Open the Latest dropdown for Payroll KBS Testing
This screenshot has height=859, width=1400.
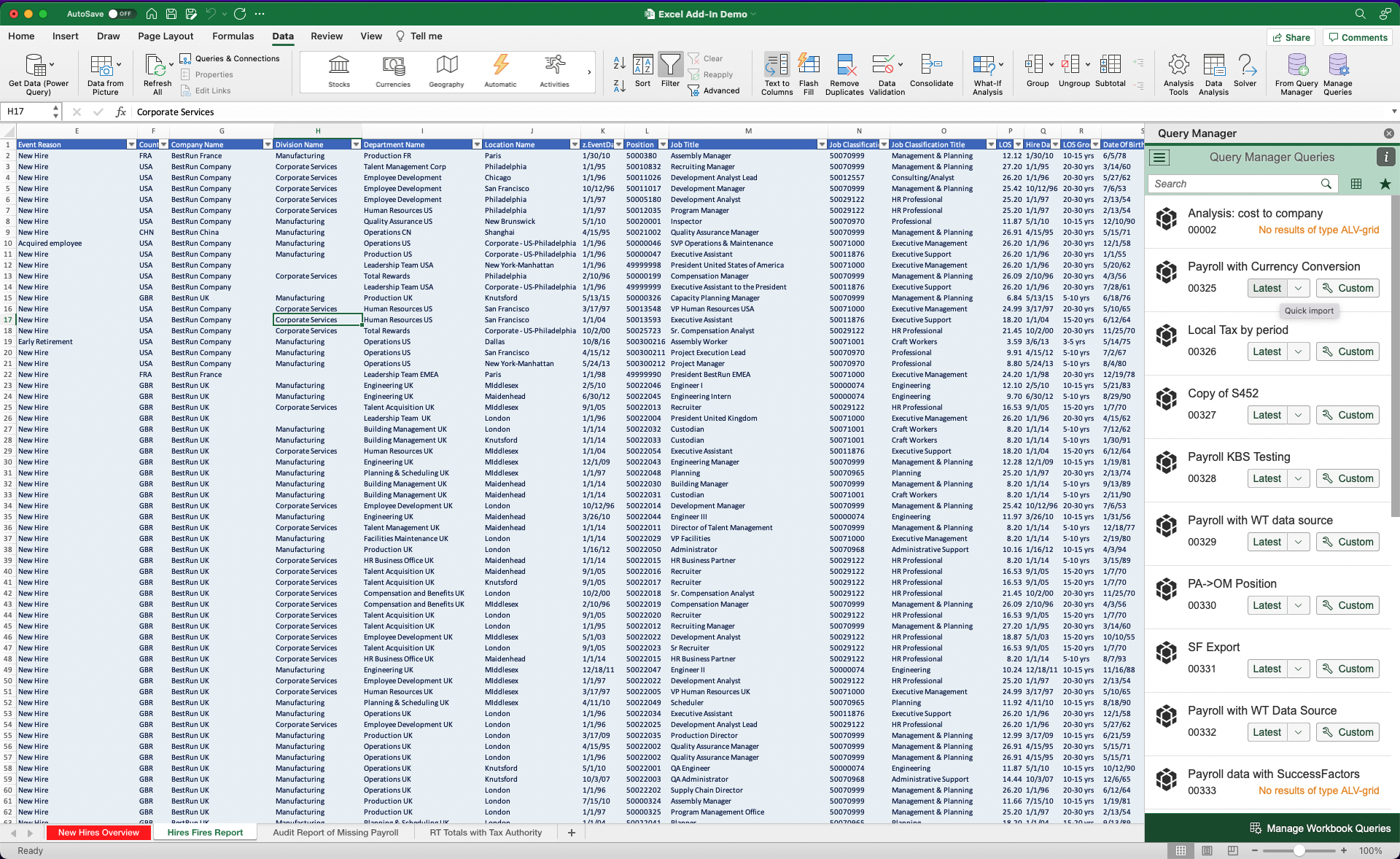tap(1299, 478)
